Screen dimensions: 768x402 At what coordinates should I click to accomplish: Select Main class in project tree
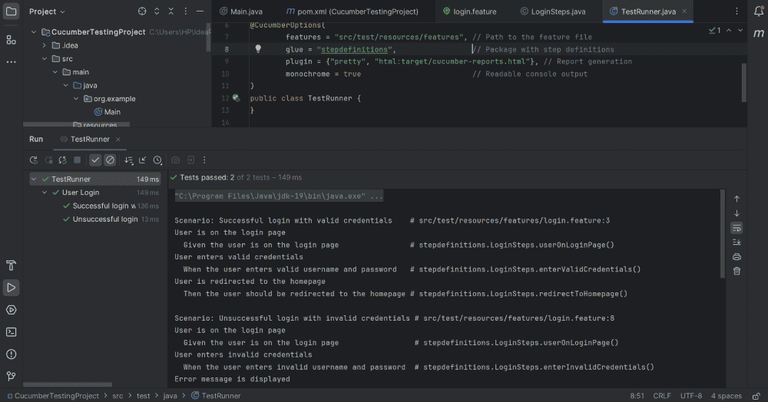pos(112,112)
